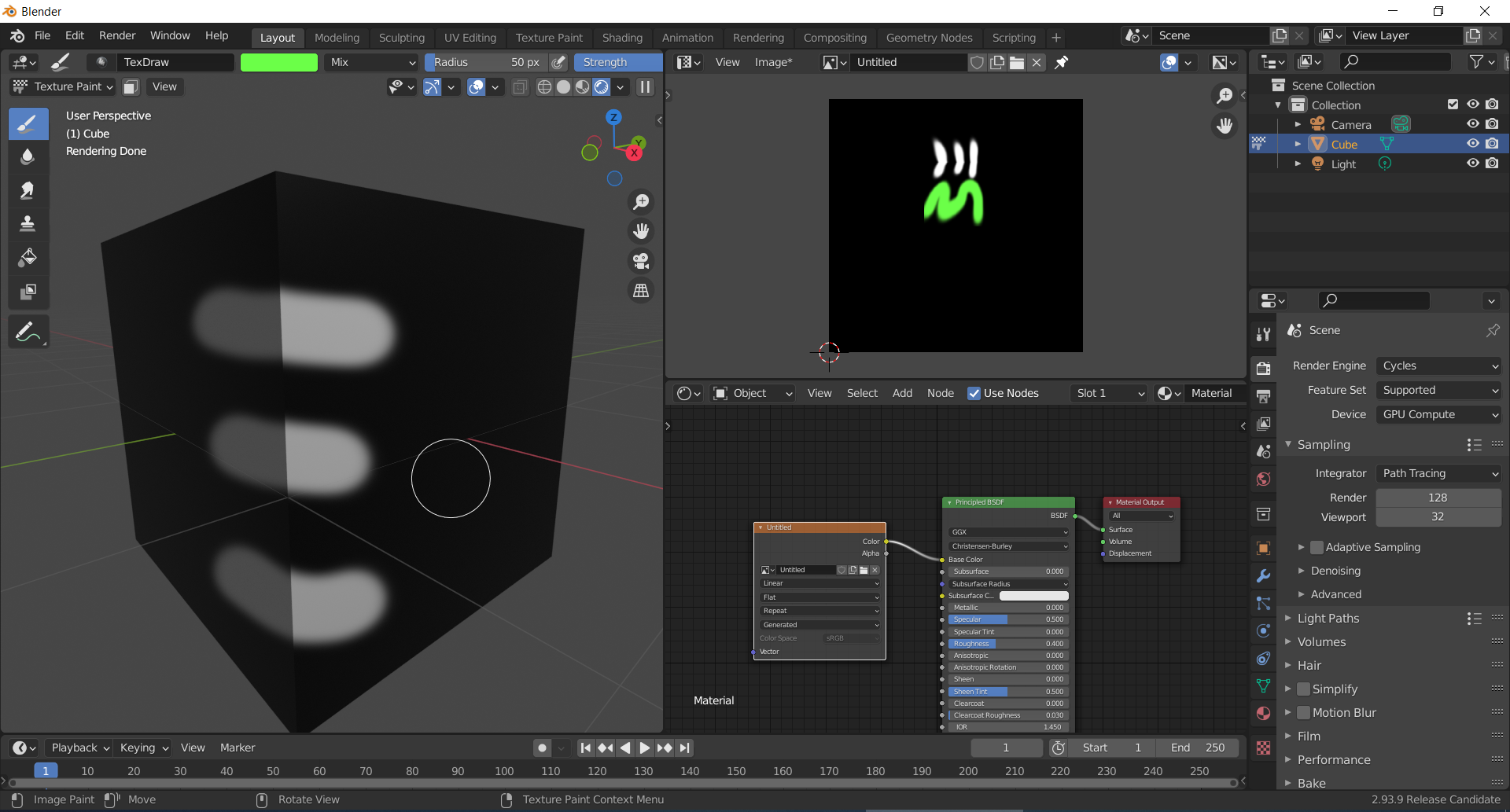
Task: Open the Render menu
Action: click(117, 35)
